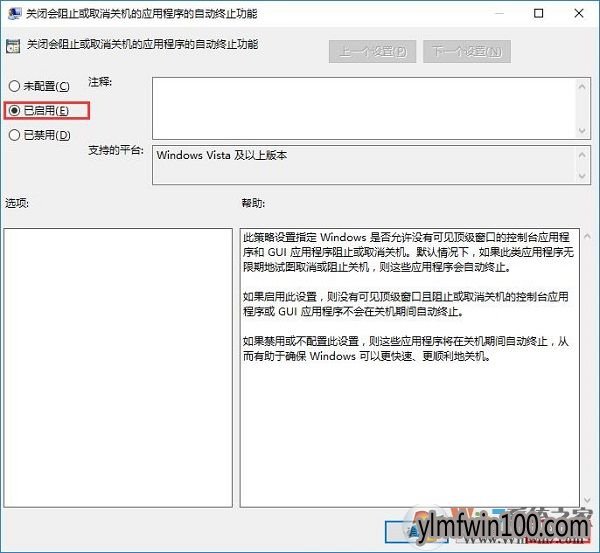Screen dimensions: 600x553
Task: Click the policy heading 关闭会阻止或取消关机的应用程序的自动终止功能
Action: click(x=143, y=45)
